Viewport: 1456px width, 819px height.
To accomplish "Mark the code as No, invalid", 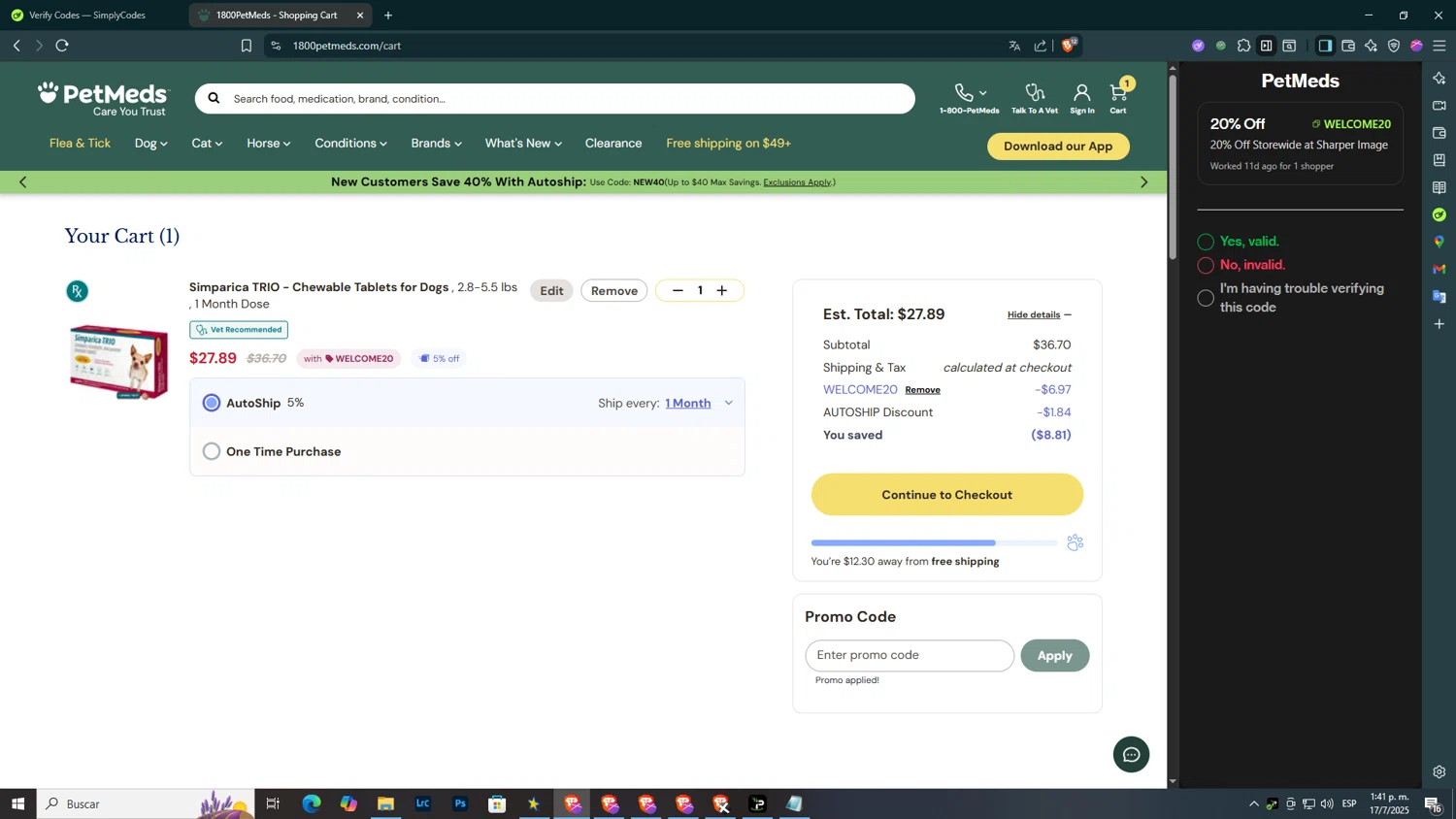I will tap(1206, 265).
